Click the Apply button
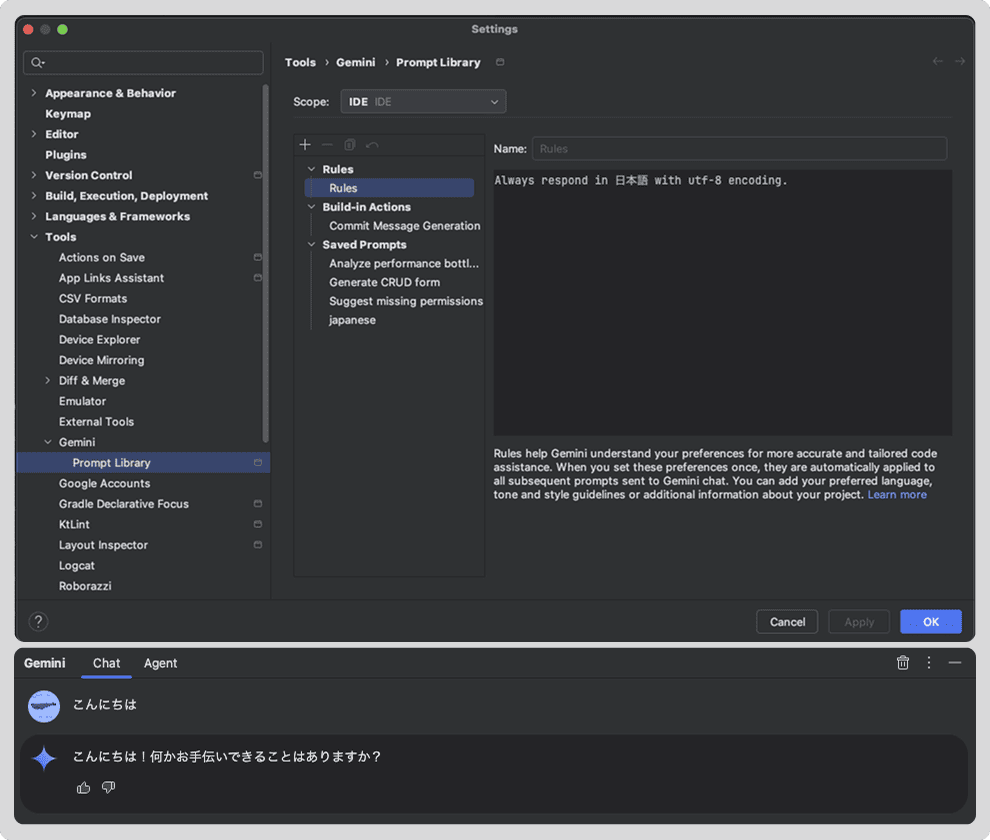This screenshot has height=840, width=990. point(859,622)
